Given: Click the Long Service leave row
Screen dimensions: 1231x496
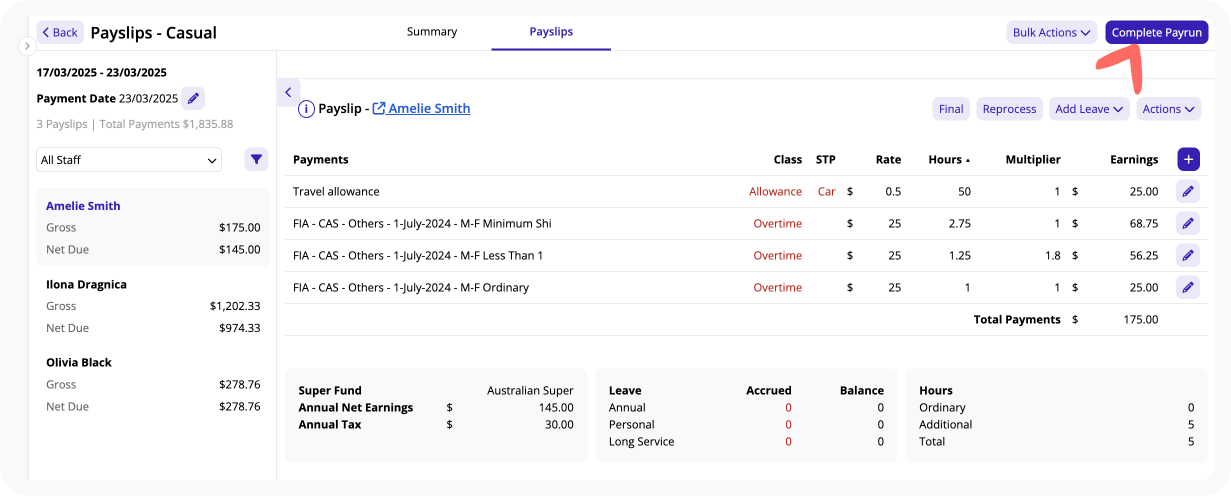Looking at the screenshot, I should 746,441.
